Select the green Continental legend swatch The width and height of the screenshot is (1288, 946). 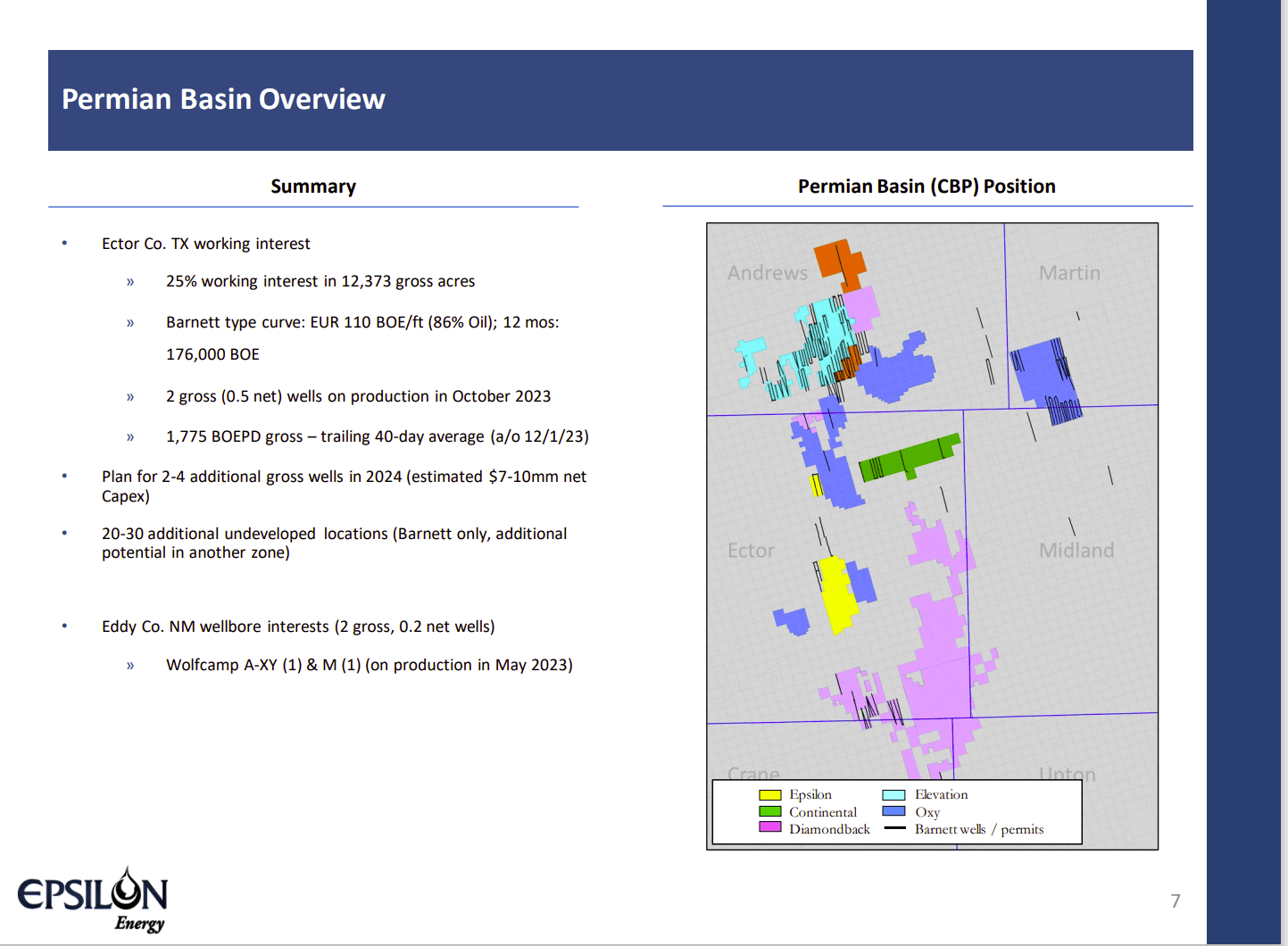click(769, 812)
